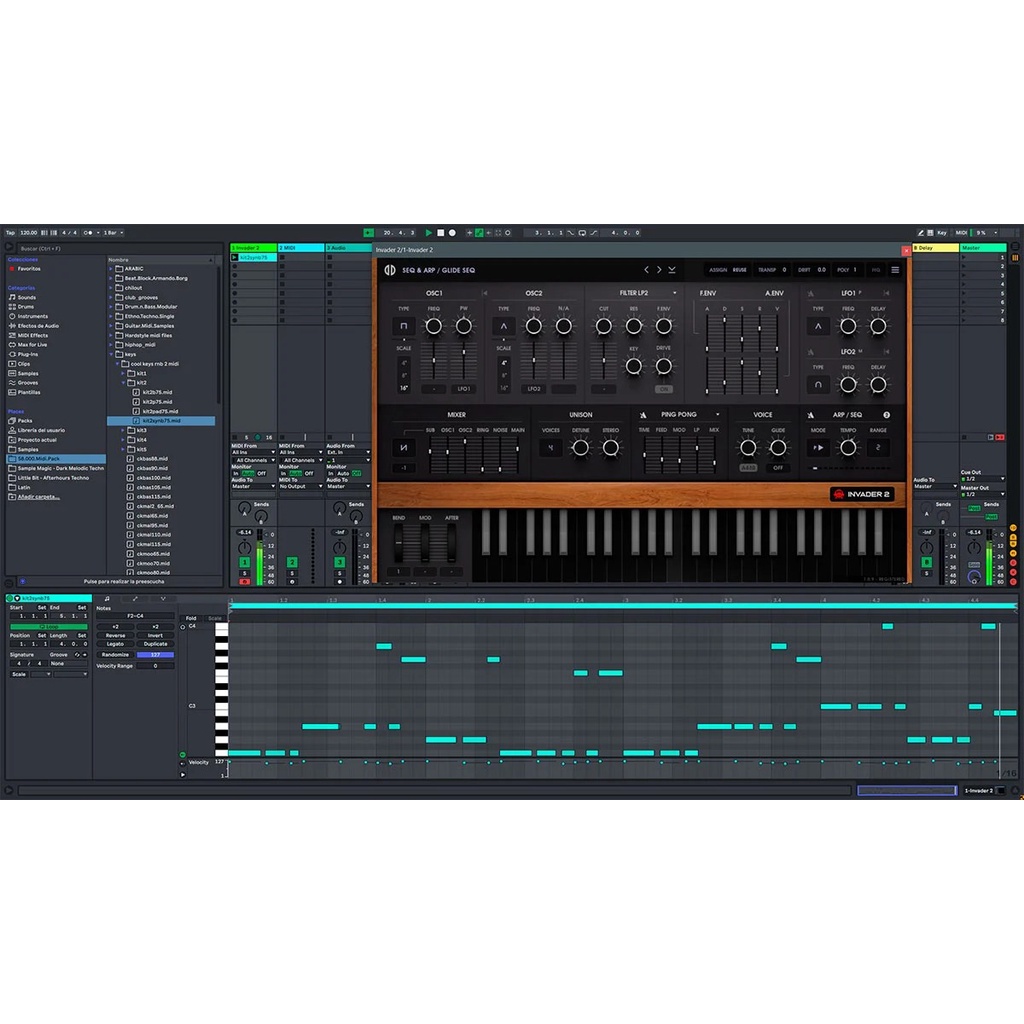Open ARP / SEQ help icon

[x=886, y=415]
